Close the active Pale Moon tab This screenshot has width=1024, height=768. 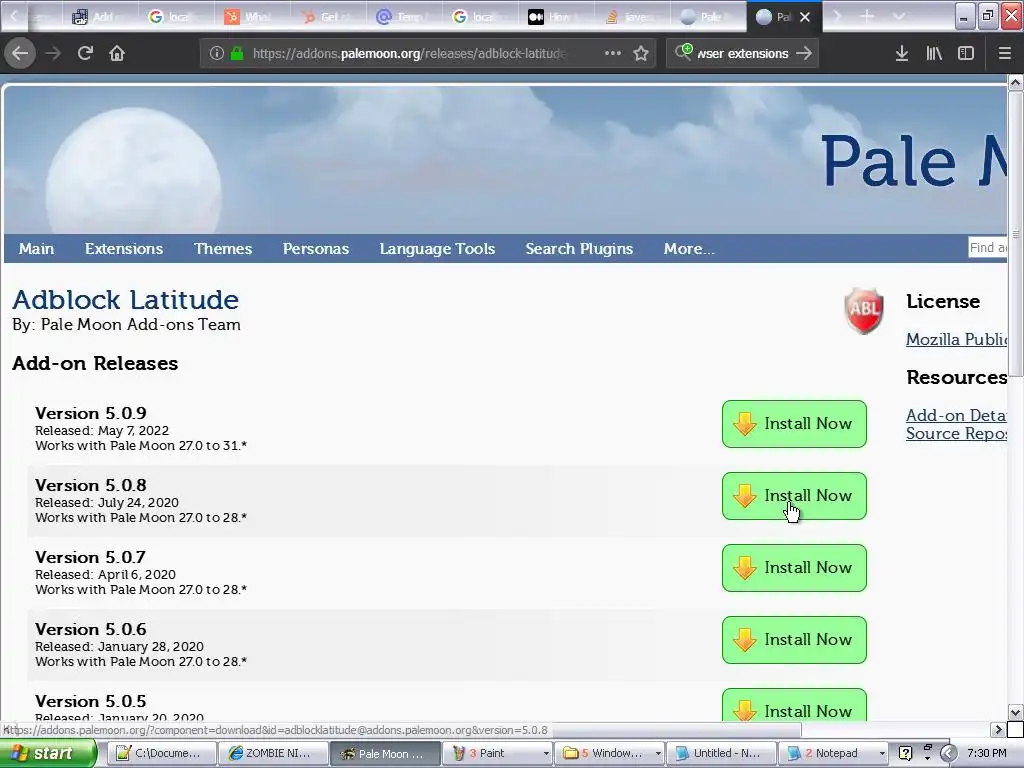pos(805,17)
